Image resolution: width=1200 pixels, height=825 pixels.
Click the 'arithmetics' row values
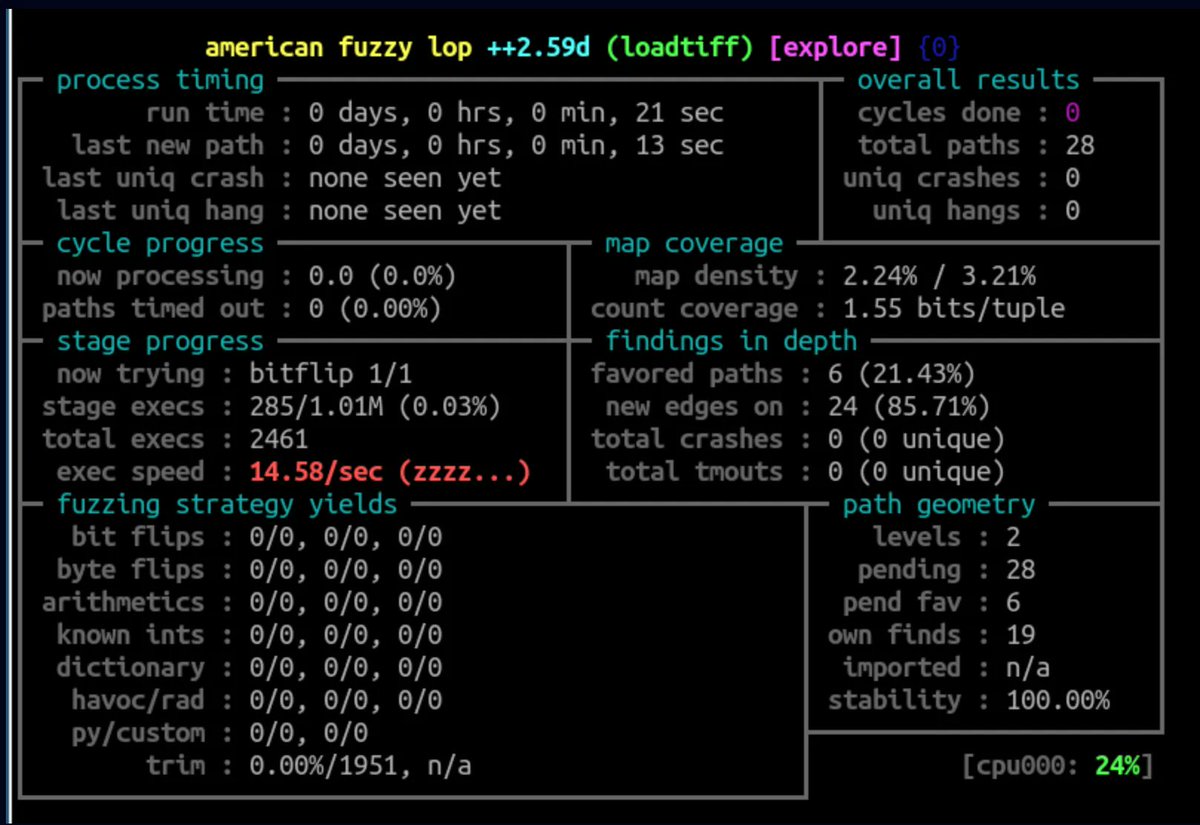coord(345,603)
